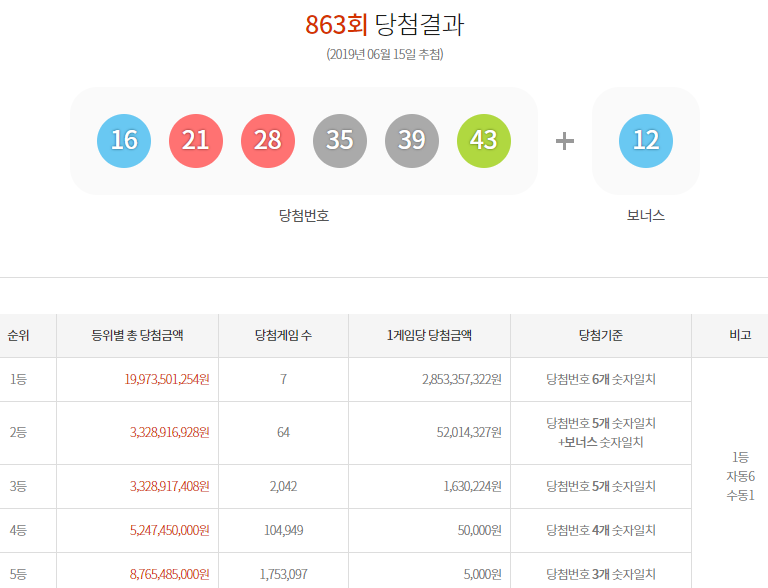Click the winner count 64
768x588 pixels.
pos(284,433)
